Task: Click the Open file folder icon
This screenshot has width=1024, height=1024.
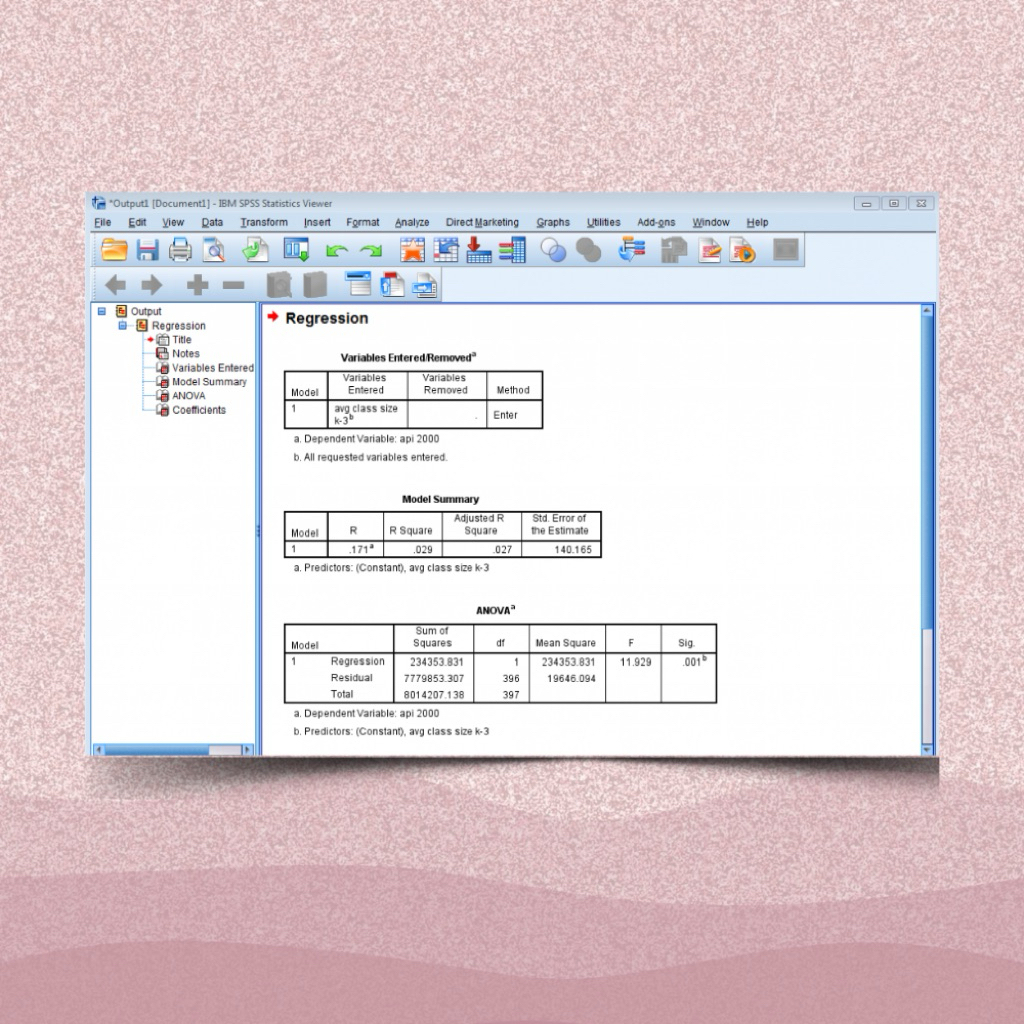Action: [114, 249]
